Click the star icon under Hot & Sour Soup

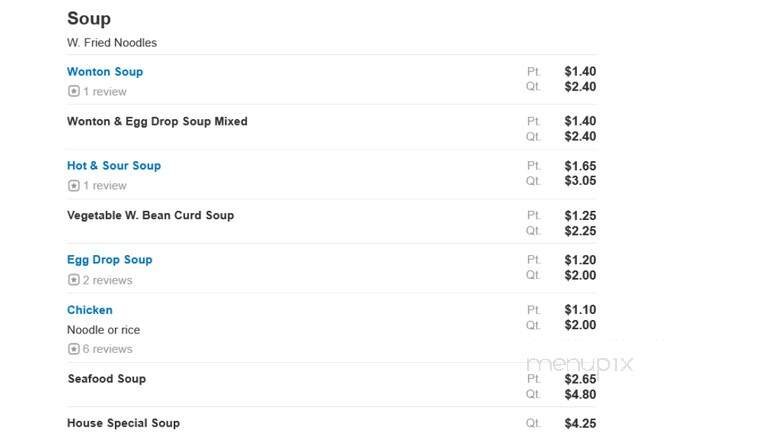73,186
